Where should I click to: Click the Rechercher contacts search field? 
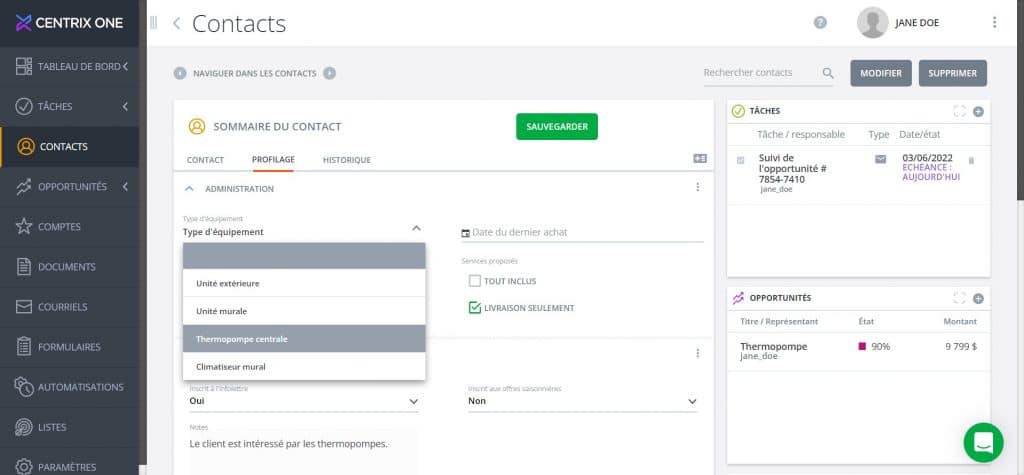[x=760, y=73]
